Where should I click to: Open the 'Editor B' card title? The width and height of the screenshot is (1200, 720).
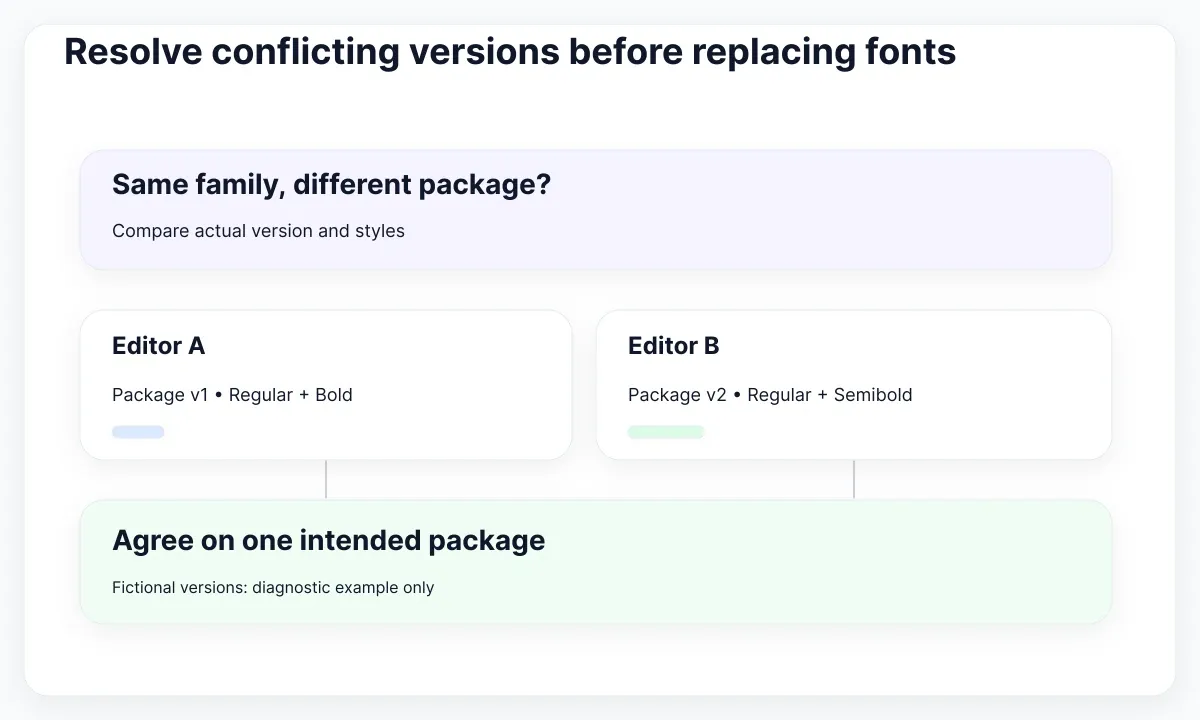point(674,346)
